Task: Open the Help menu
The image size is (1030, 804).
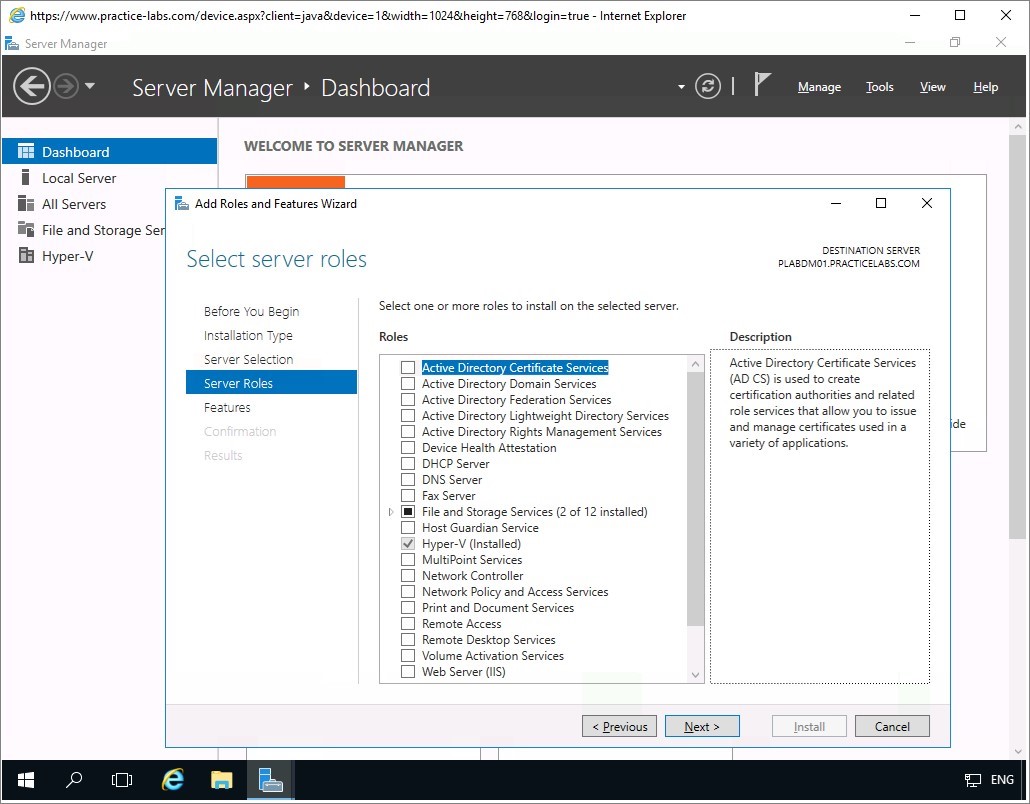Action: 985,87
